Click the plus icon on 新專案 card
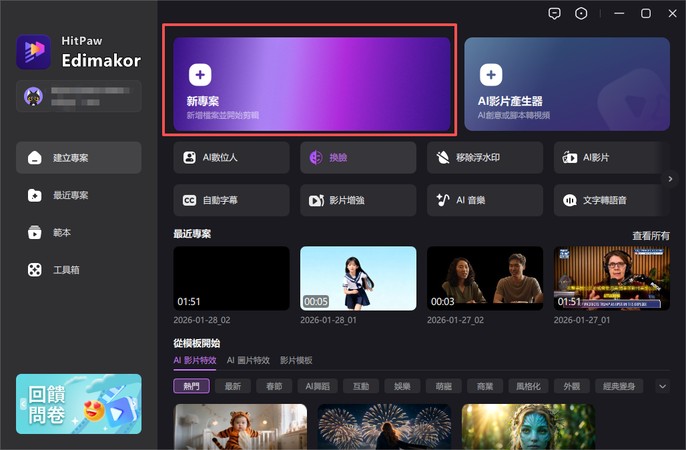The image size is (686, 450). (200, 75)
